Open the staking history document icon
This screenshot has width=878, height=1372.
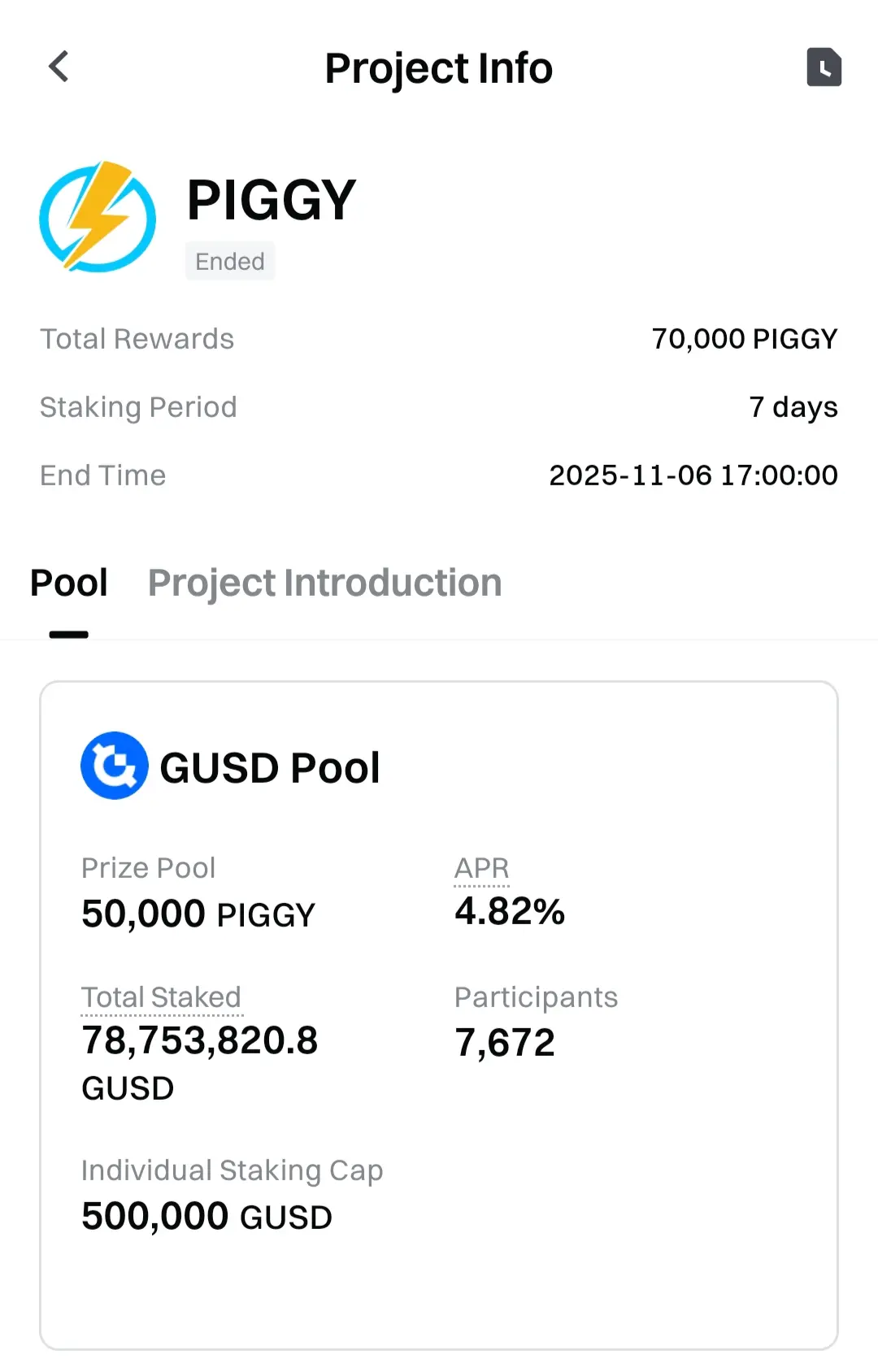[x=824, y=67]
